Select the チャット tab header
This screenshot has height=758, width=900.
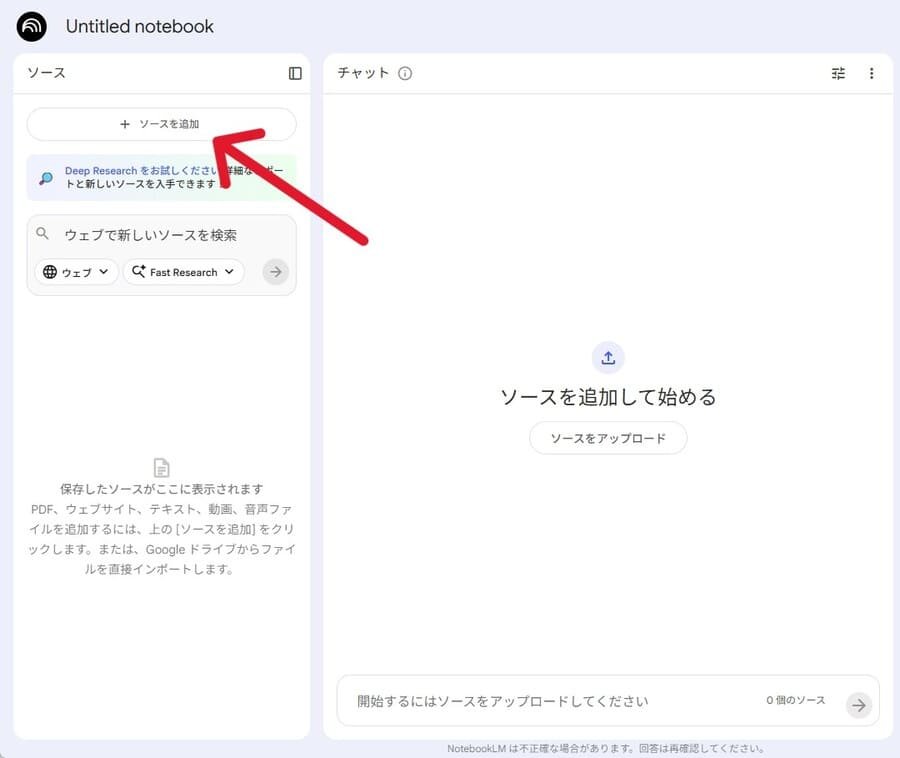point(363,72)
